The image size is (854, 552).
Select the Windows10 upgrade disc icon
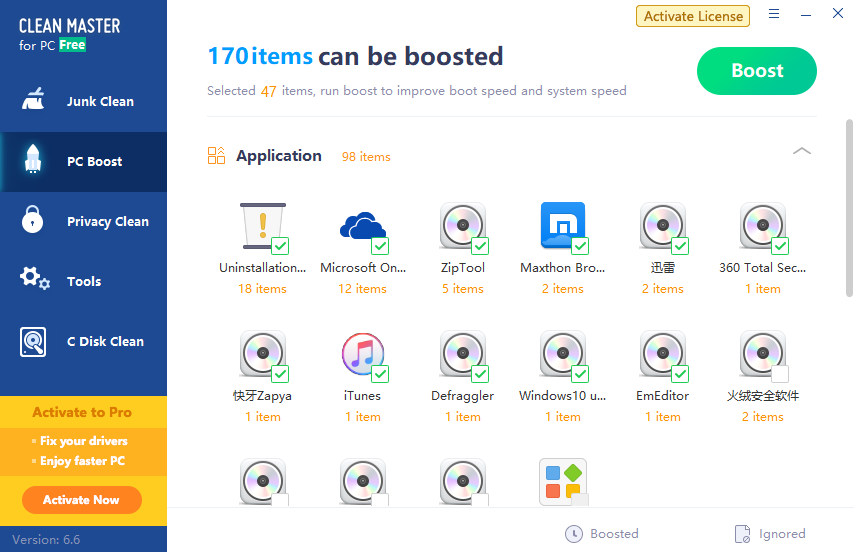tap(563, 353)
